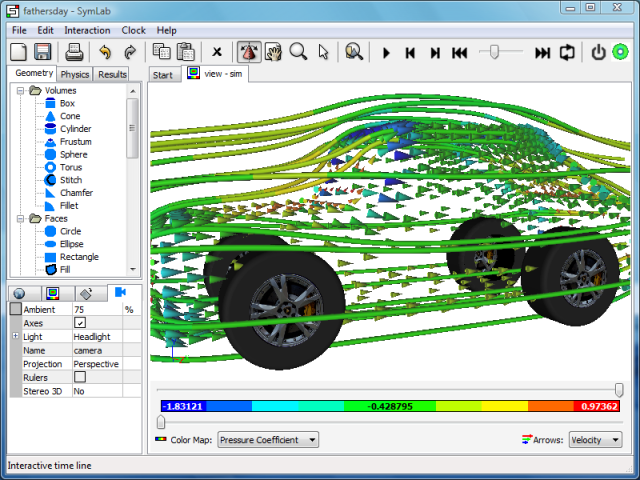This screenshot has width=640, height=480.
Task: Click the playback speed slider in toolbar
Action: [492, 52]
